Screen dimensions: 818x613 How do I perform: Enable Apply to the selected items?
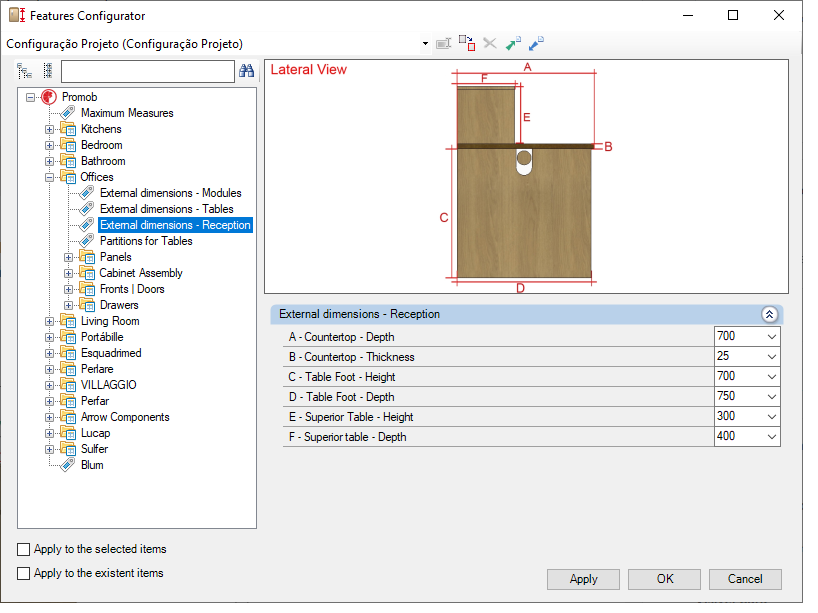point(23,549)
